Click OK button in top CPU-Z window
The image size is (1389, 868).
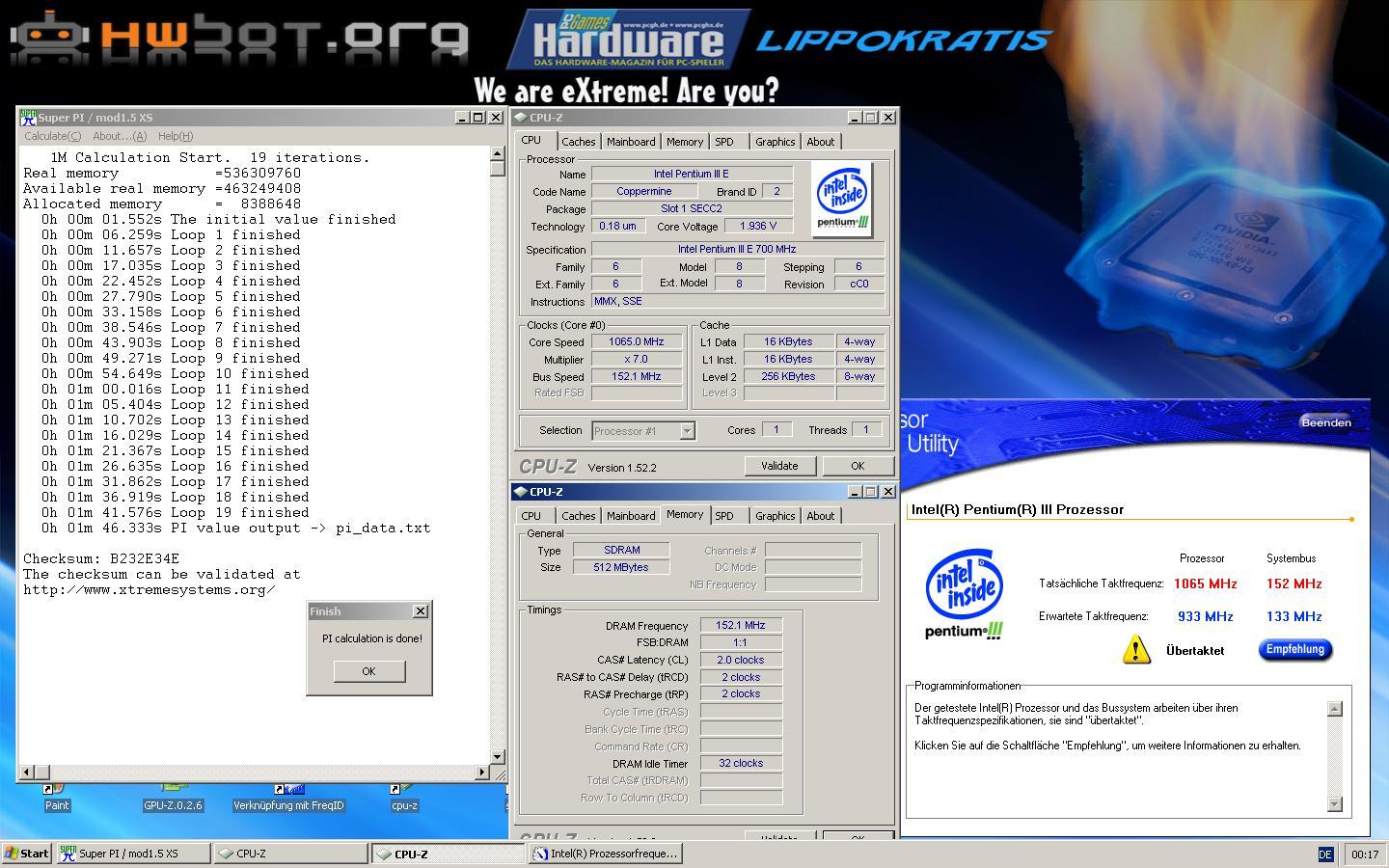click(x=858, y=466)
